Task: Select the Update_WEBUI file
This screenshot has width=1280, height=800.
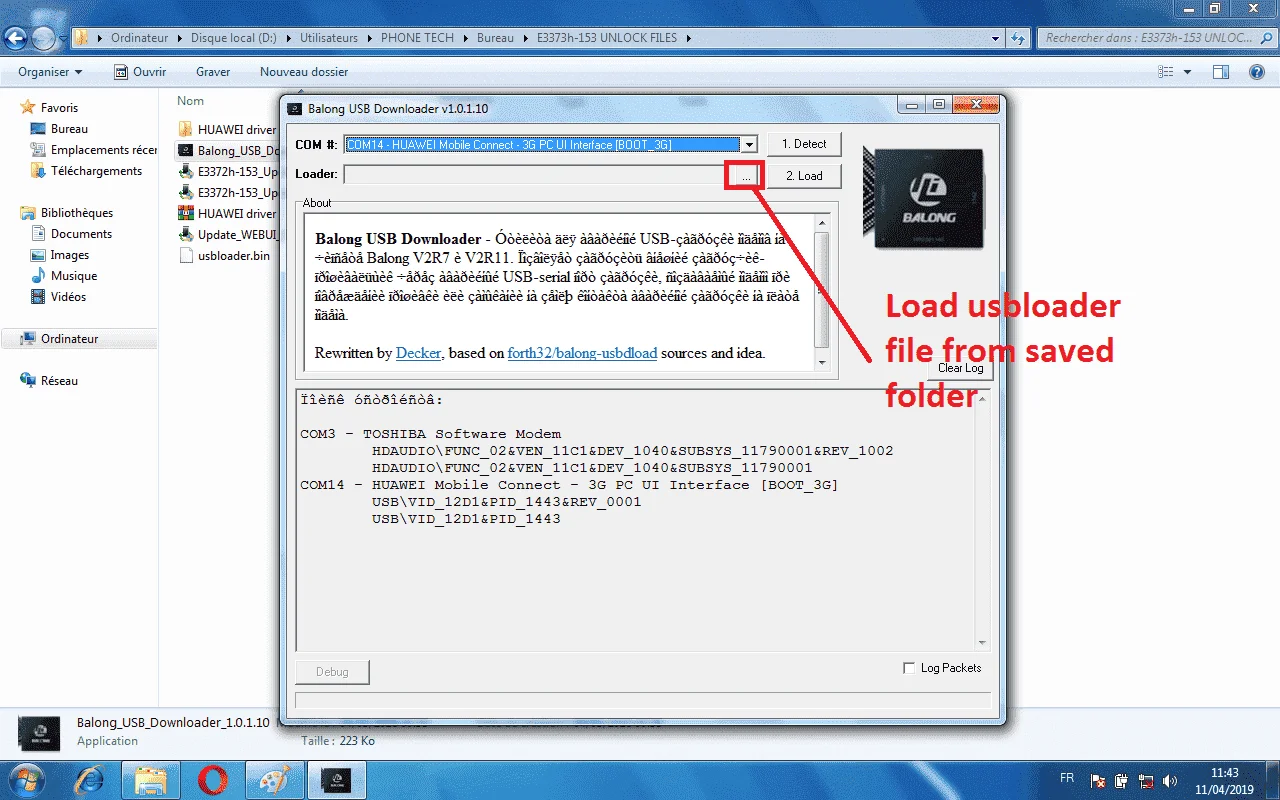Action: click(x=227, y=234)
